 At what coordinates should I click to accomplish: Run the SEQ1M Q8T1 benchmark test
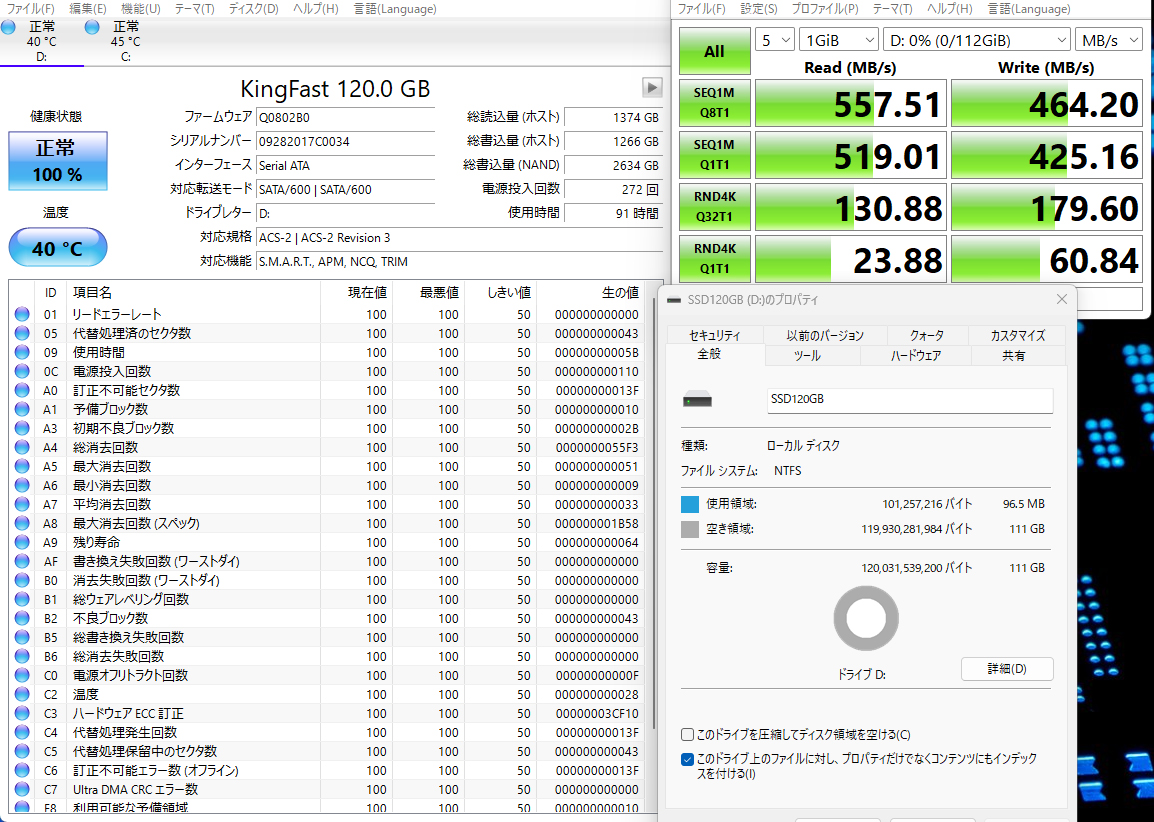pos(714,103)
